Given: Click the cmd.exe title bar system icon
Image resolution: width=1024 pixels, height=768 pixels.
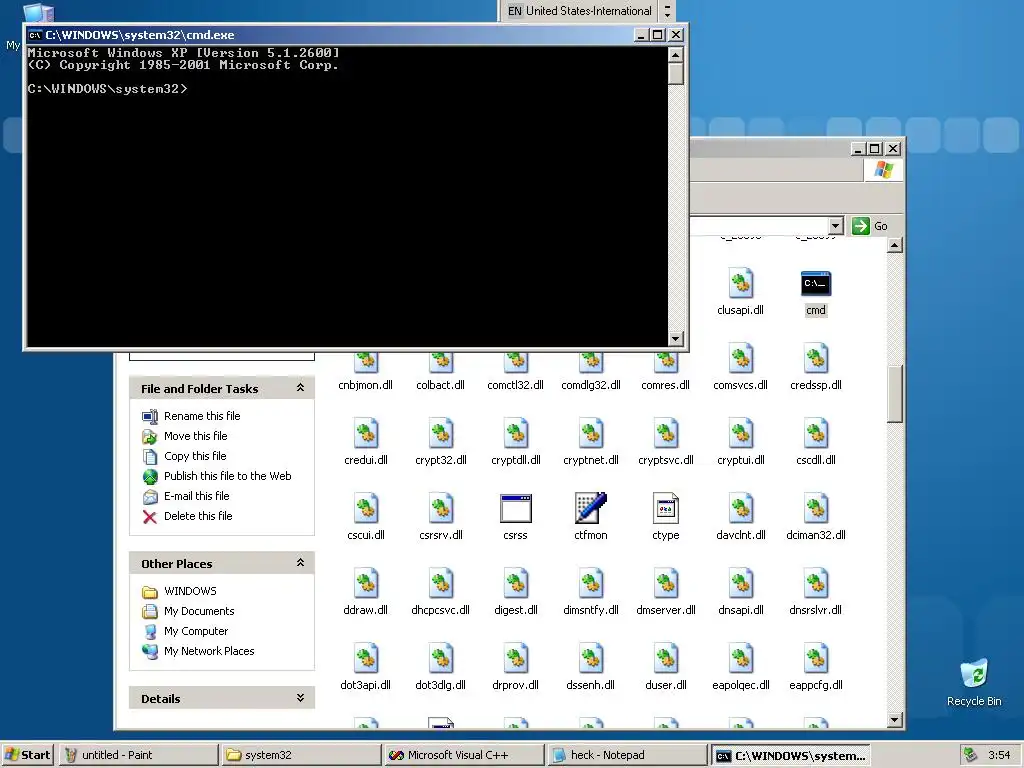Looking at the screenshot, I should tap(35, 35).
